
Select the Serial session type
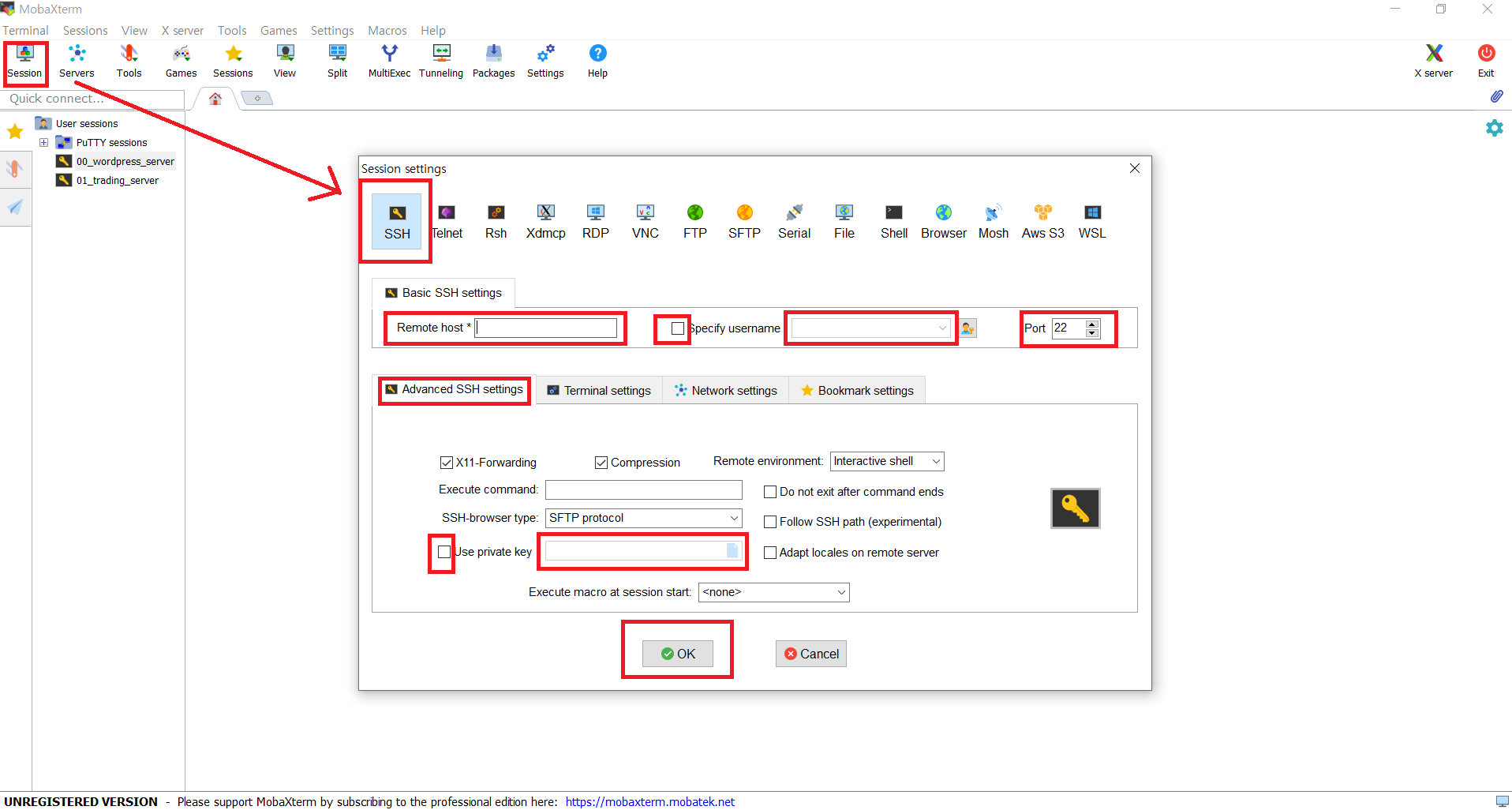pyautogui.click(x=794, y=222)
